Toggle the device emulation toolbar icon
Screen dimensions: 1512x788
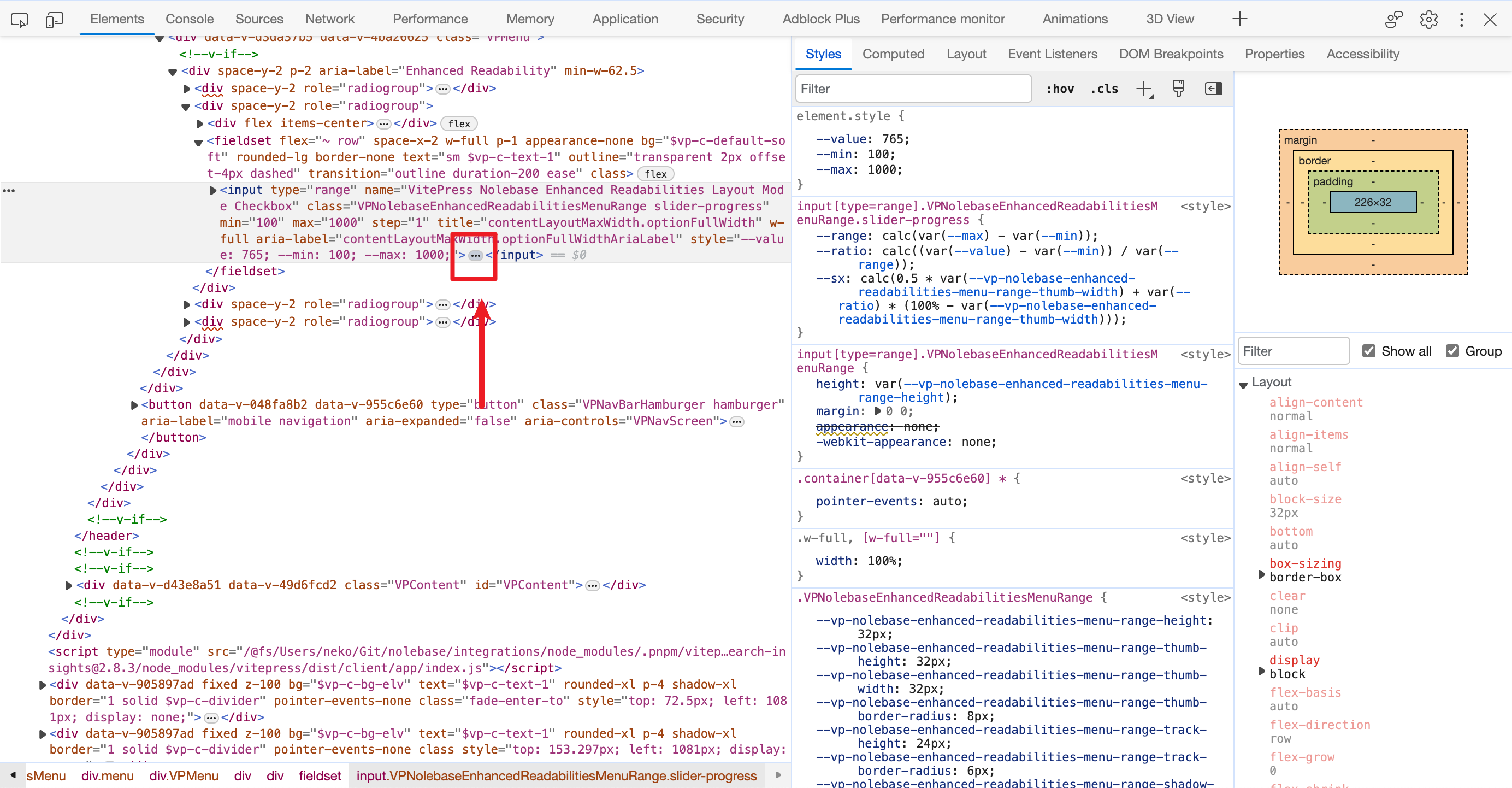pyautogui.click(x=54, y=20)
